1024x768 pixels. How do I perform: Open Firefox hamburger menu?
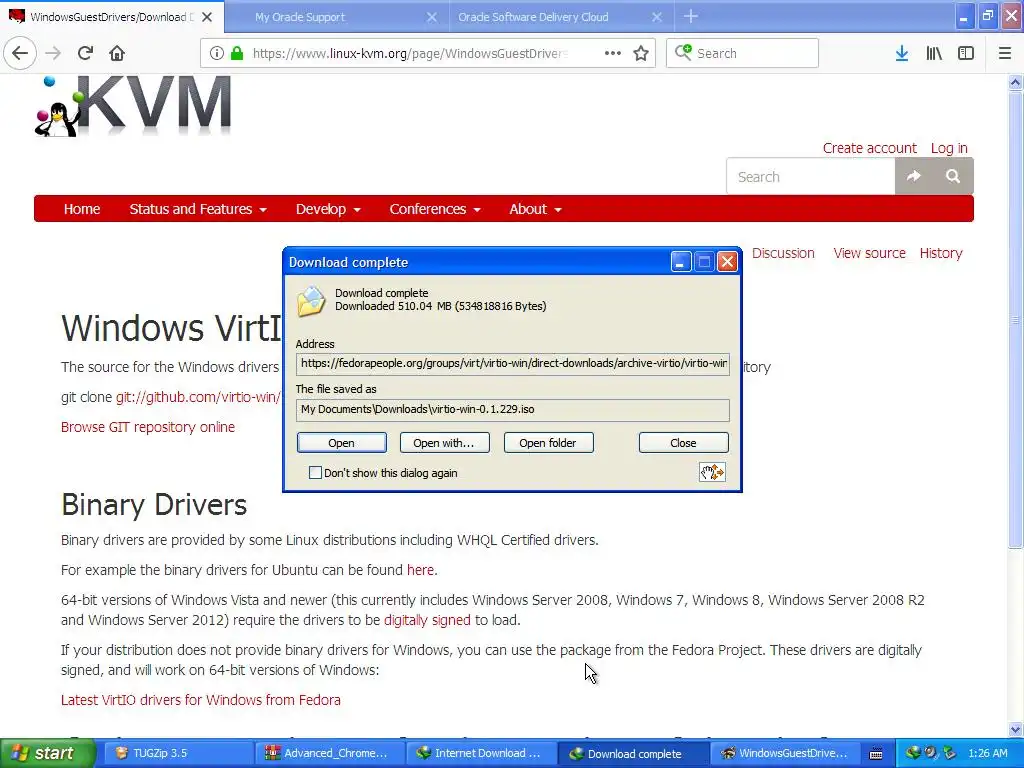1005,53
